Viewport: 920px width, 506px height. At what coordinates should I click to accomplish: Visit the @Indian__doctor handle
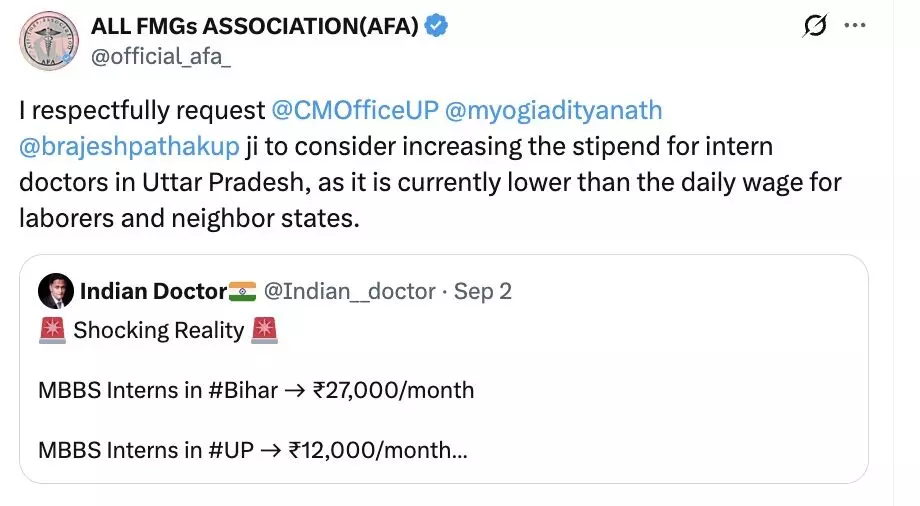348,291
